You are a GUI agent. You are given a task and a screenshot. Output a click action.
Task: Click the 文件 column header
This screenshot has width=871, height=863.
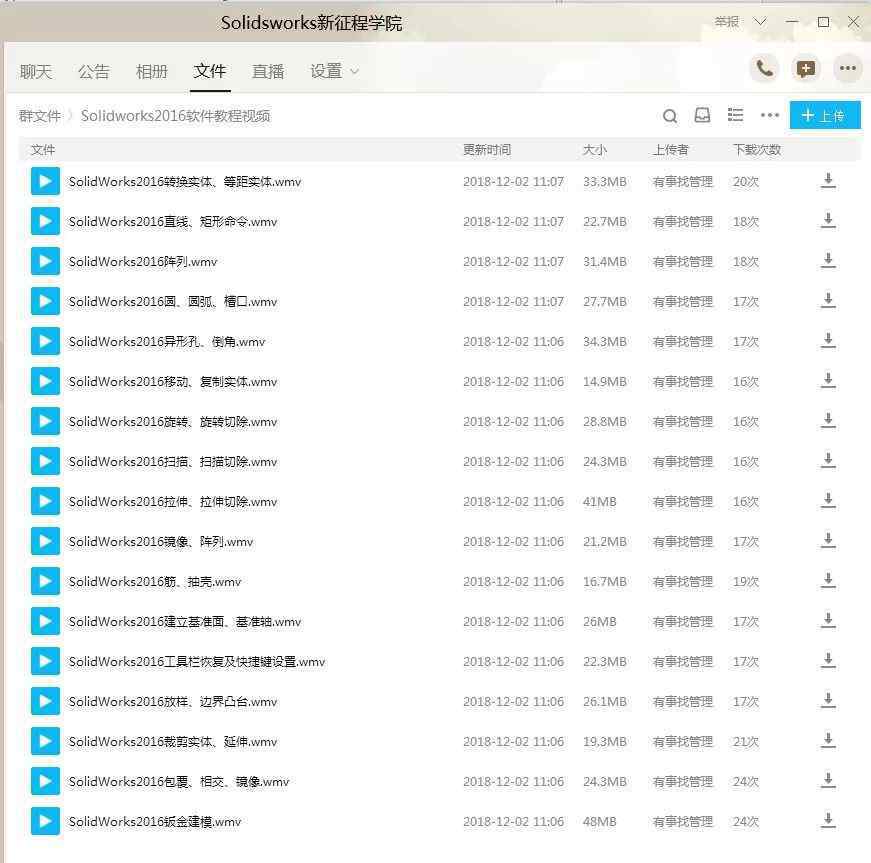pos(43,149)
